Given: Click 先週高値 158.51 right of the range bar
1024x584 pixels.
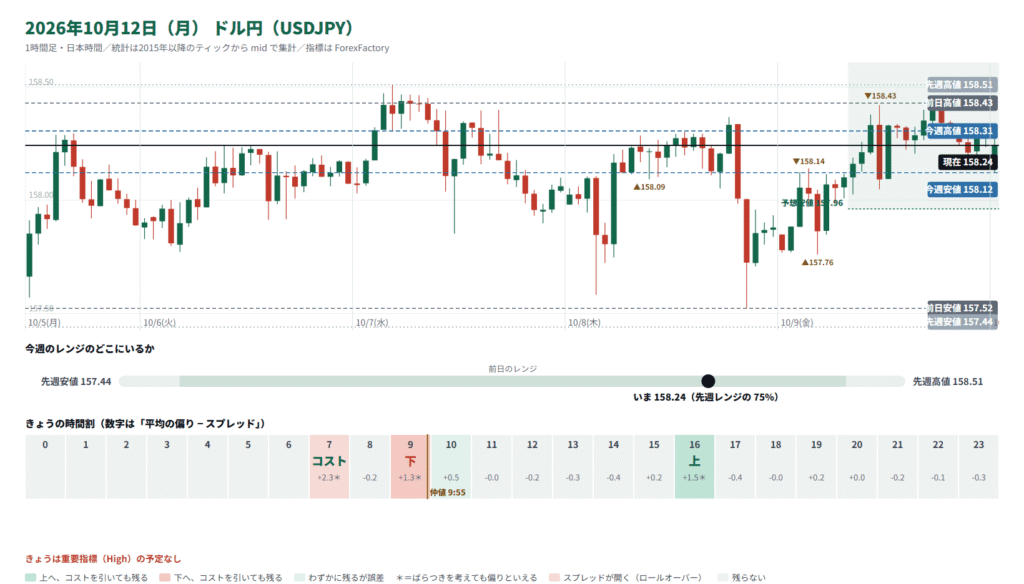Looking at the screenshot, I should [x=948, y=381].
